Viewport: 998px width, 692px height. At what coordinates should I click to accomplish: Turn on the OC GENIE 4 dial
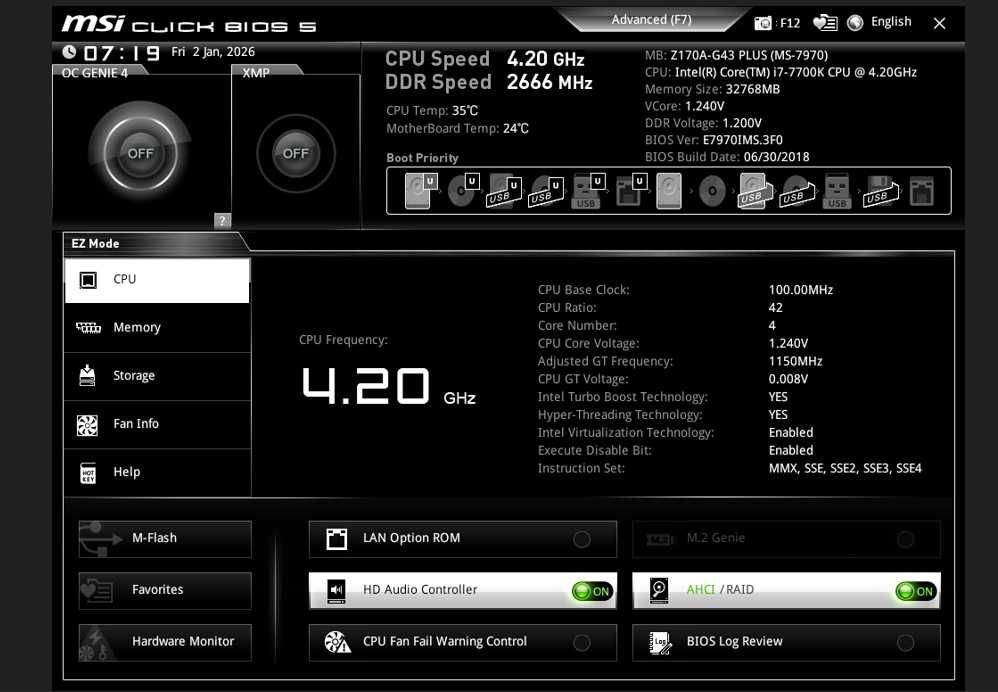click(x=140, y=153)
